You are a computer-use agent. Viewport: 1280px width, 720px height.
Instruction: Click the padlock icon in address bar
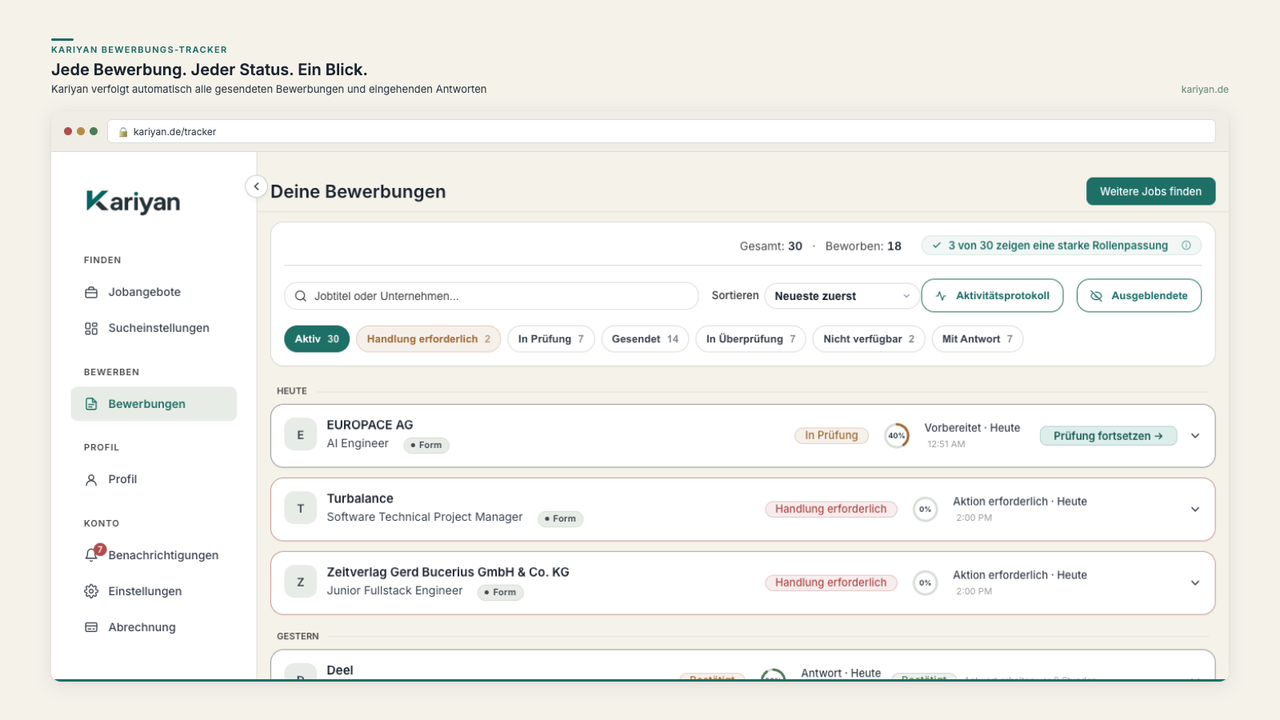click(x=124, y=132)
